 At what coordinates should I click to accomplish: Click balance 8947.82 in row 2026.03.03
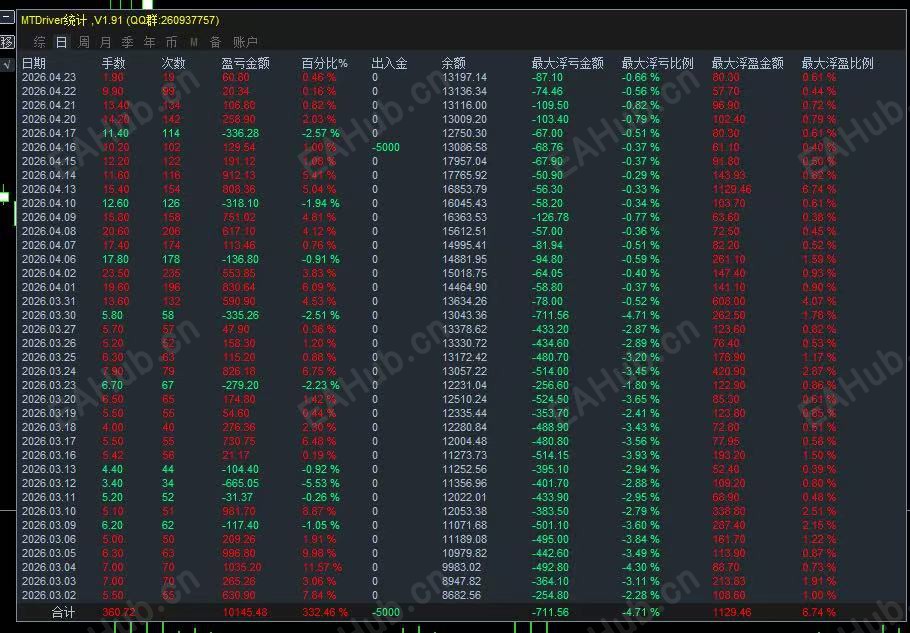click(x=461, y=581)
